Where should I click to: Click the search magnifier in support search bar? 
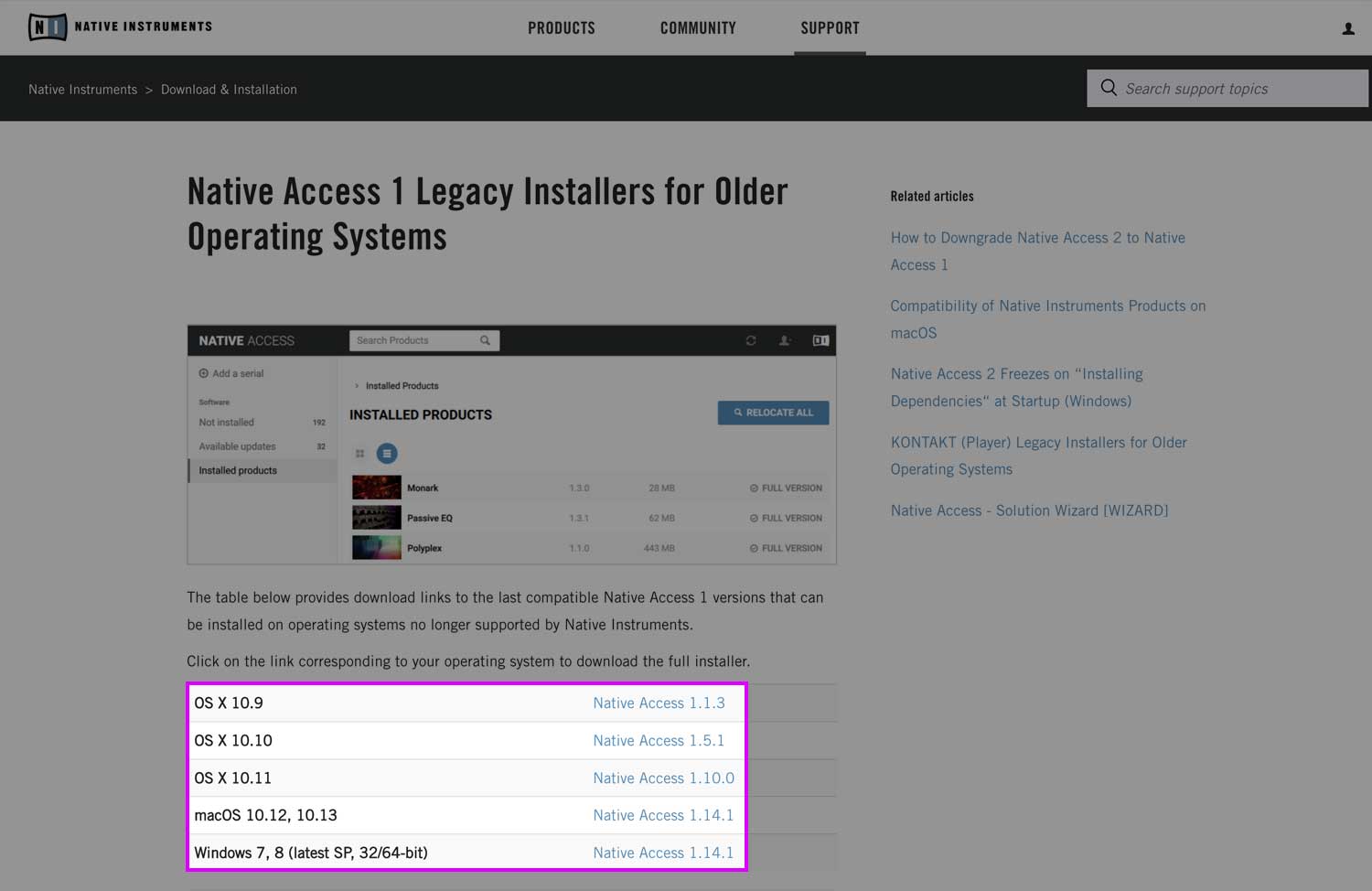click(1109, 88)
